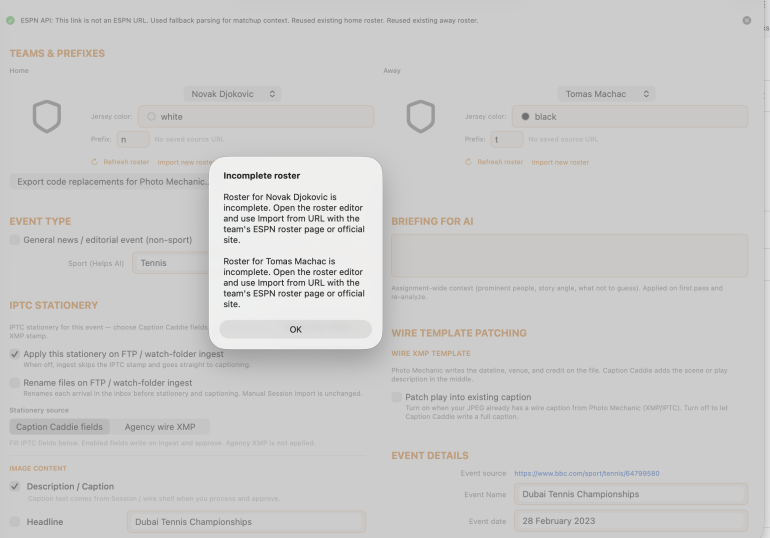
Task: Edit the home jersey color field
Action: pyautogui.click(x=256, y=116)
